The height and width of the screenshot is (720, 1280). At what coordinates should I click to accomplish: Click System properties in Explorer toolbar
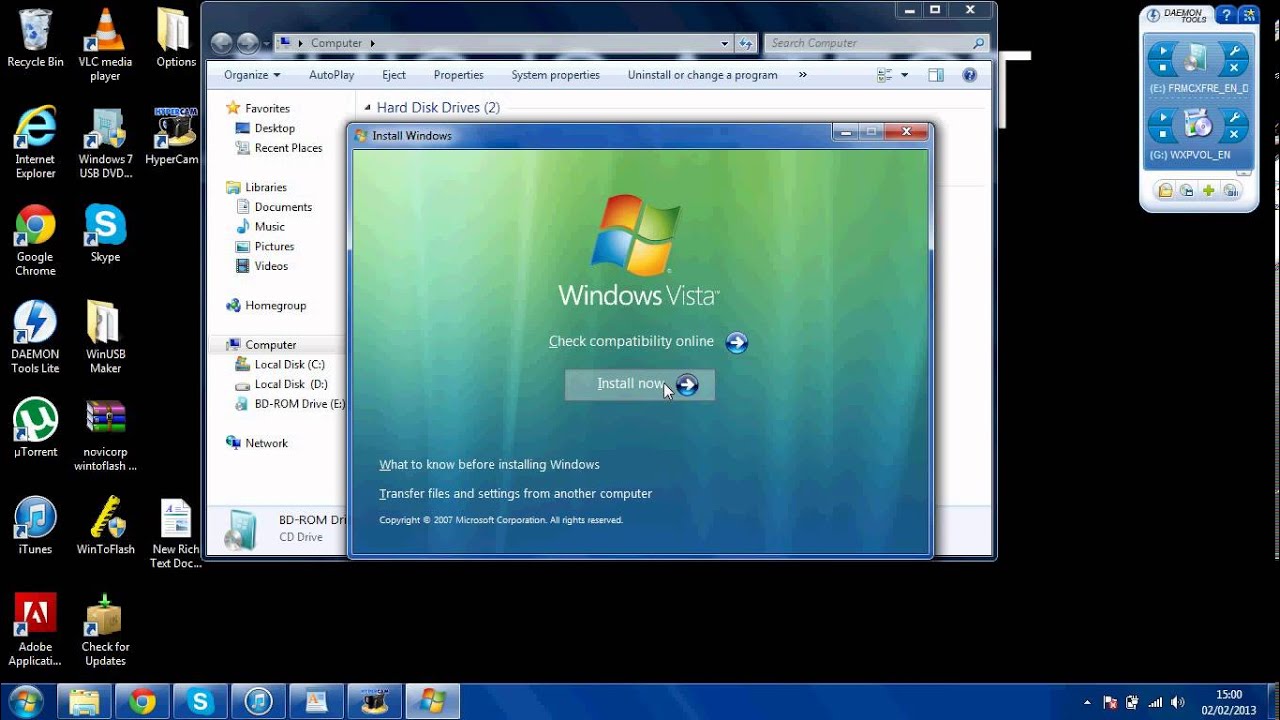point(556,75)
